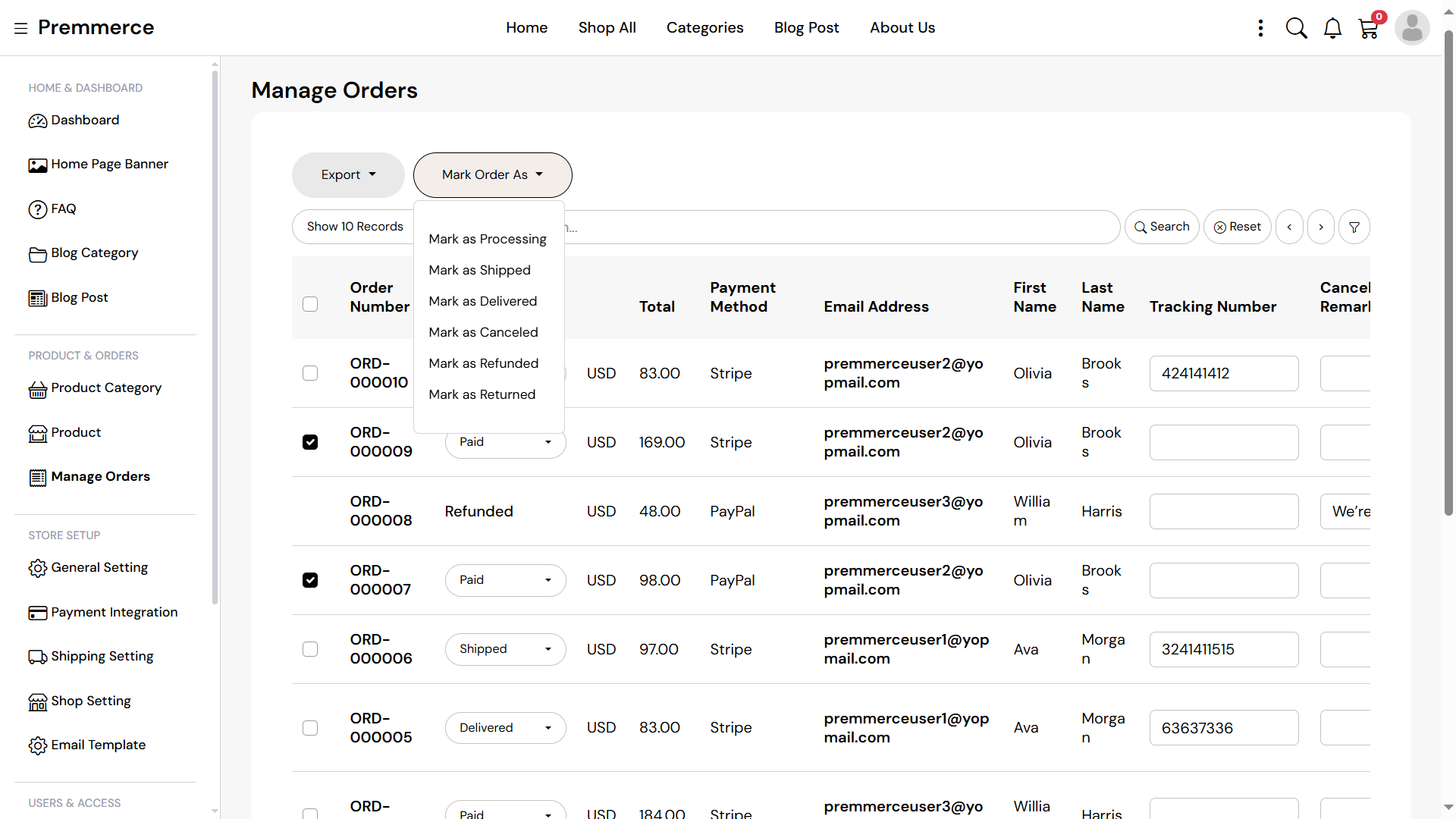Image resolution: width=1456 pixels, height=819 pixels.
Task: Click the user avatar icon
Action: coord(1411,28)
